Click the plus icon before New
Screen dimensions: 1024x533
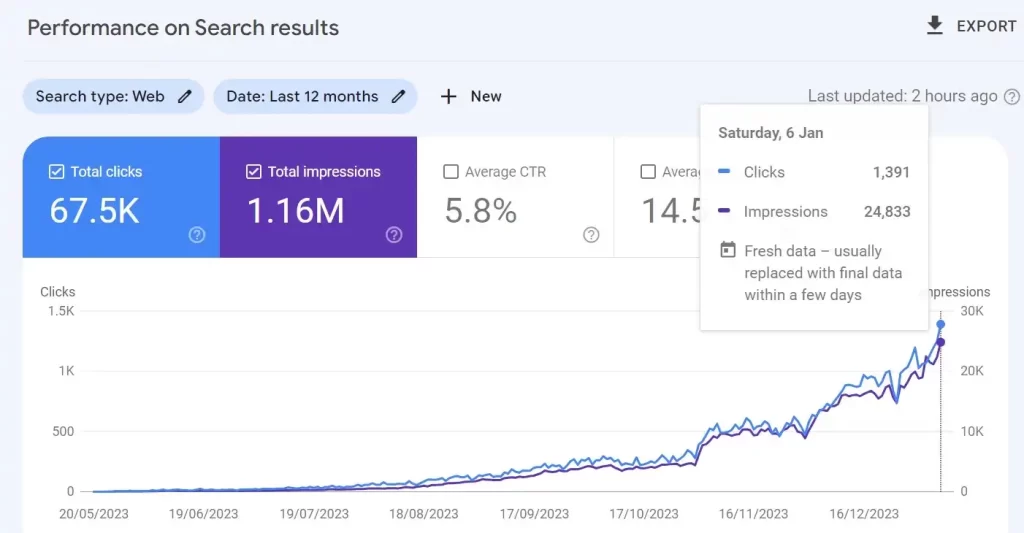point(449,97)
